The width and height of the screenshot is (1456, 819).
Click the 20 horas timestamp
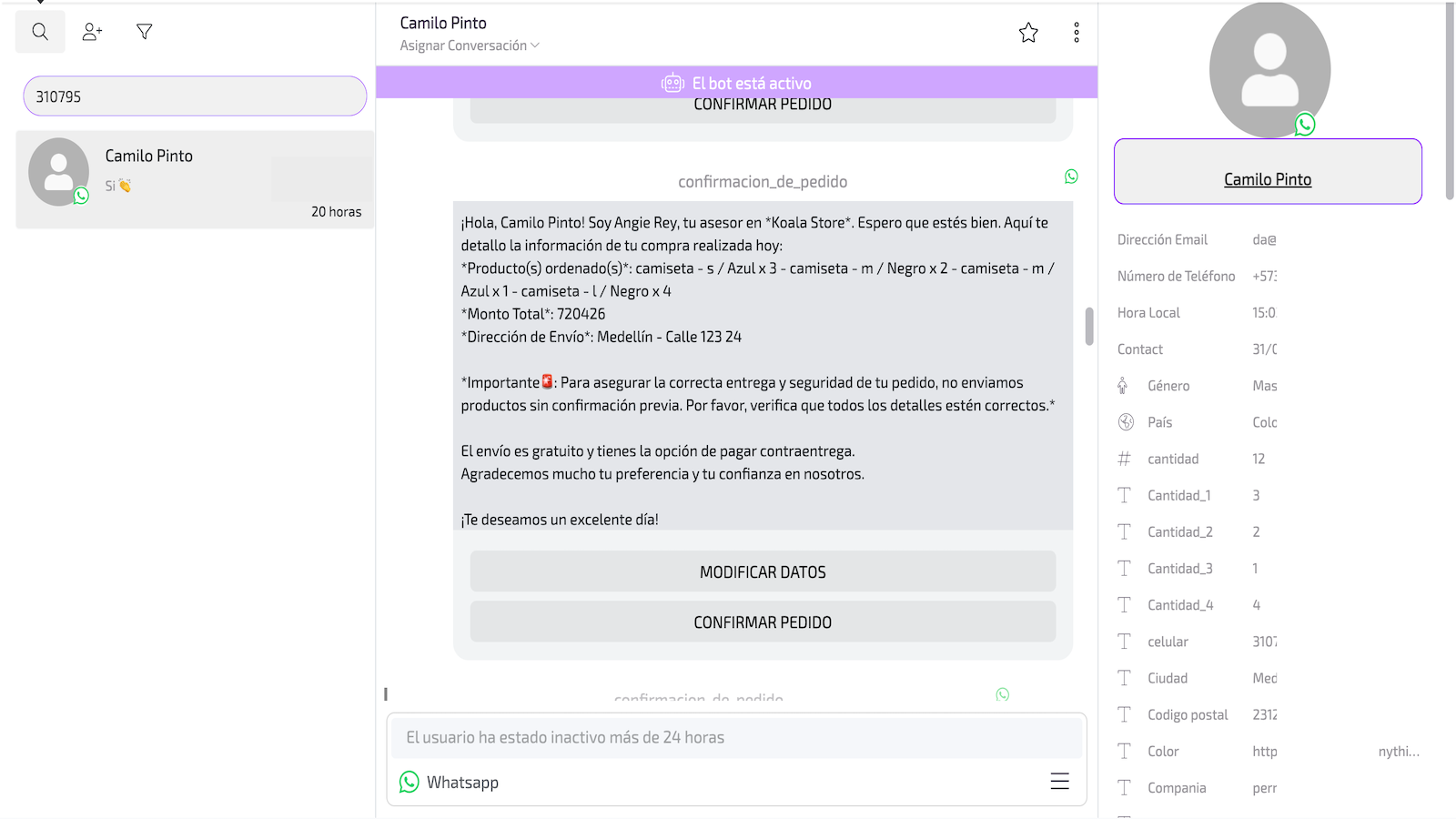click(x=336, y=211)
